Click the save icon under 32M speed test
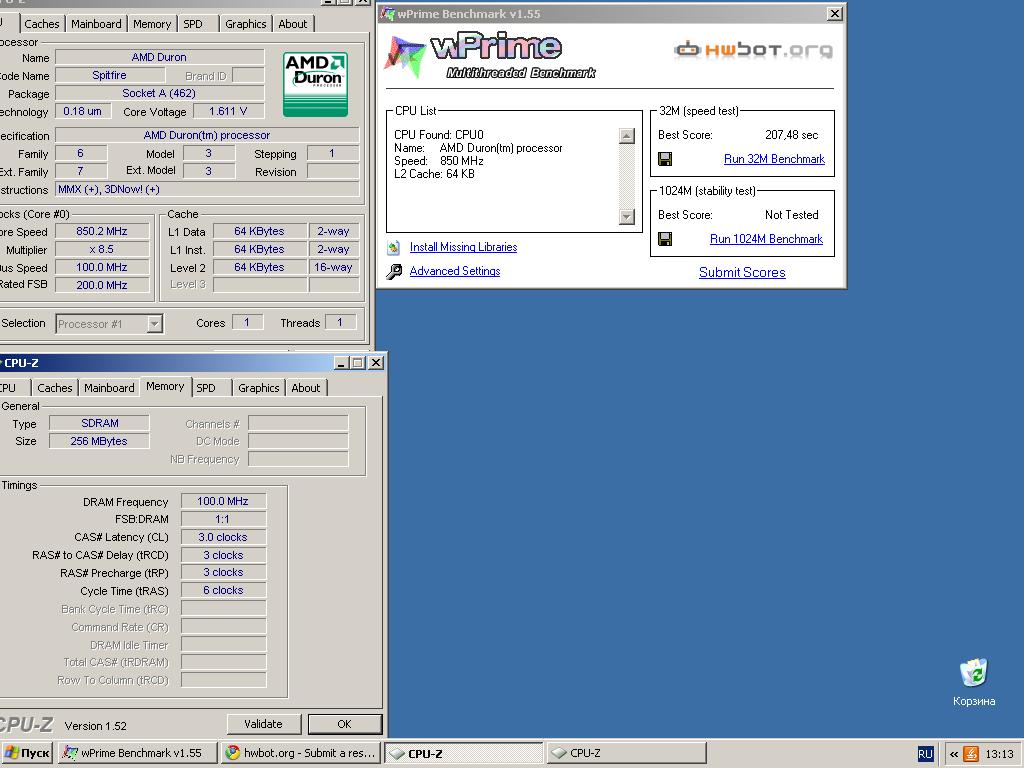The width and height of the screenshot is (1024, 768). coord(665,159)
